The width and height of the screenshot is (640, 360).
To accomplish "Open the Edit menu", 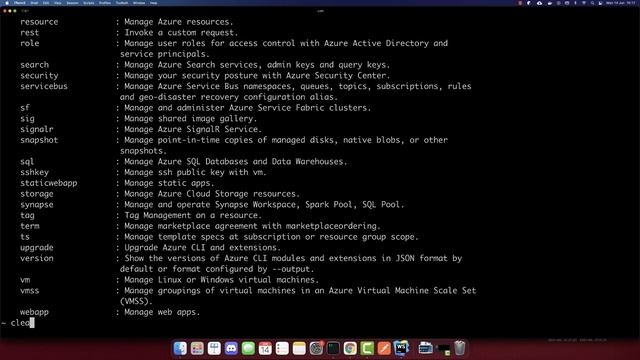I will (x=46, y=3).
